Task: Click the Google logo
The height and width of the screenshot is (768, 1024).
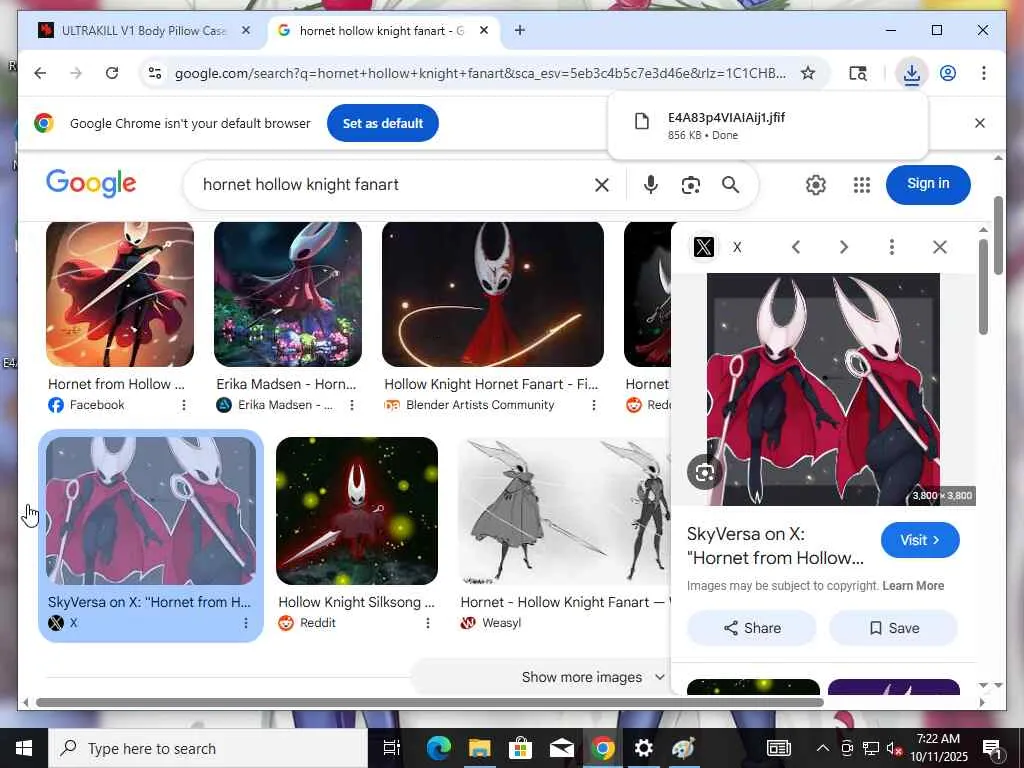Action: point(91,184)
